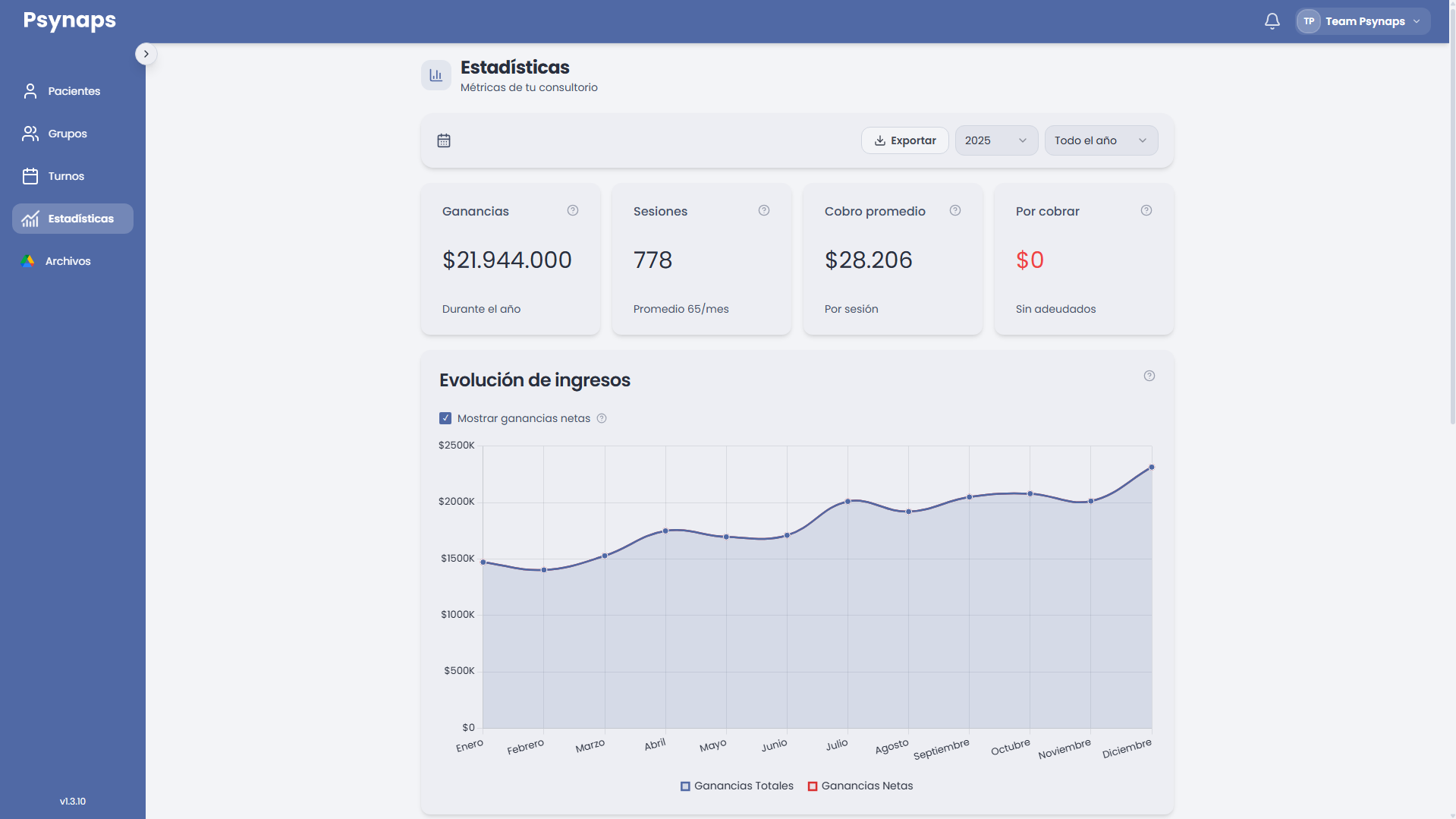The width and height of the screenshot is (1456, 819).
Task: Show help for Ganancias card
Action: tap(573, 210)
